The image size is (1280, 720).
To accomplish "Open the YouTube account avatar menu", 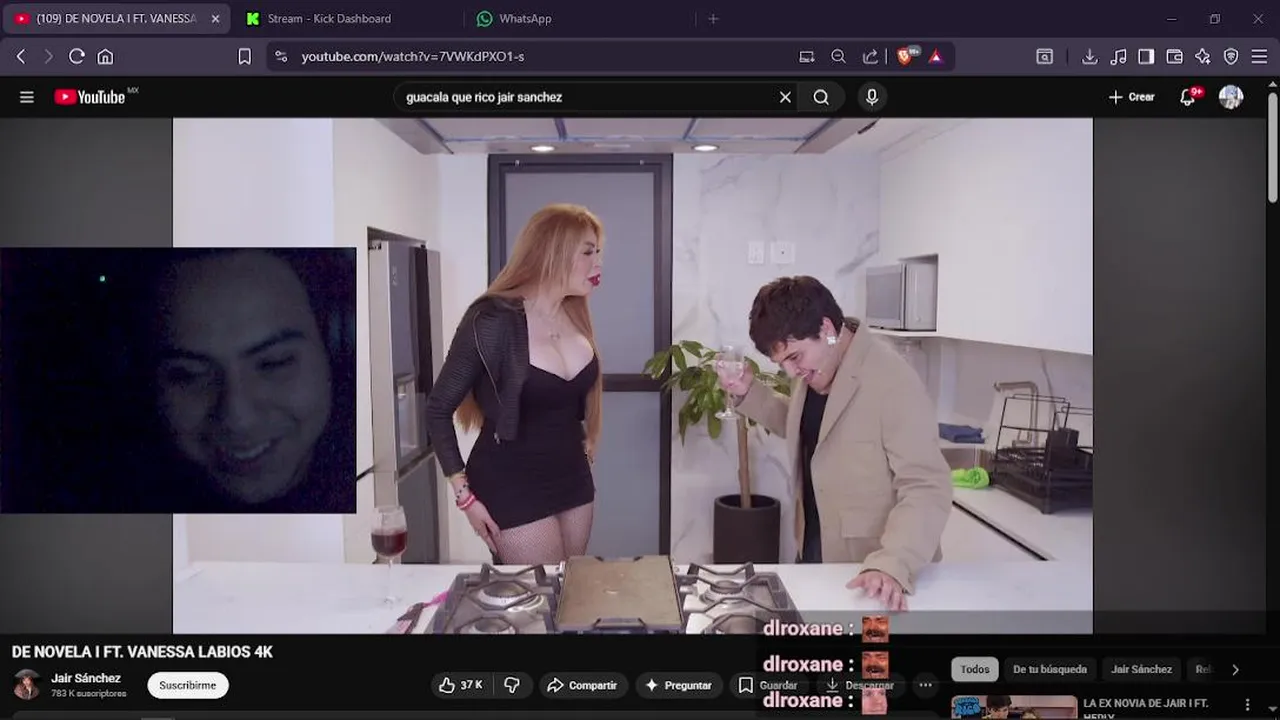I will coord(1231,97).
